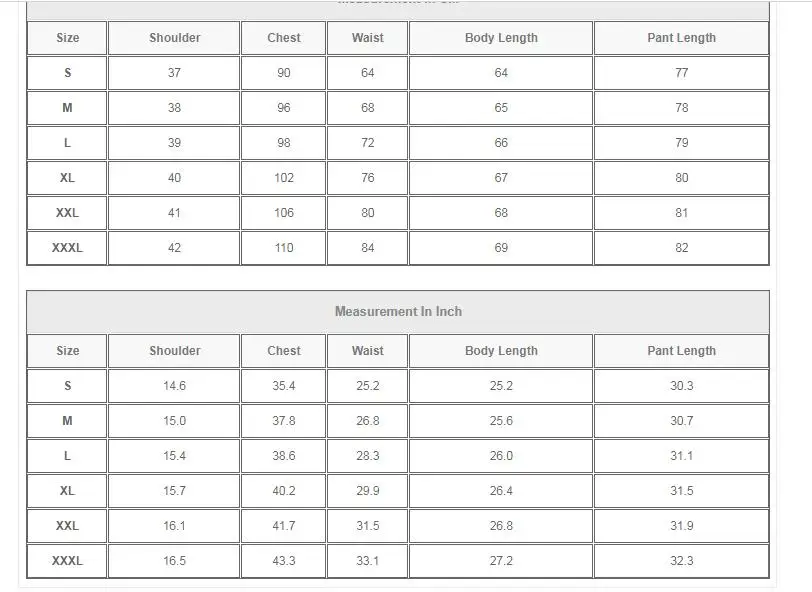Select the Chest header in cm table
The width and height of the screenshot is (812, 592).
[284, 38]
